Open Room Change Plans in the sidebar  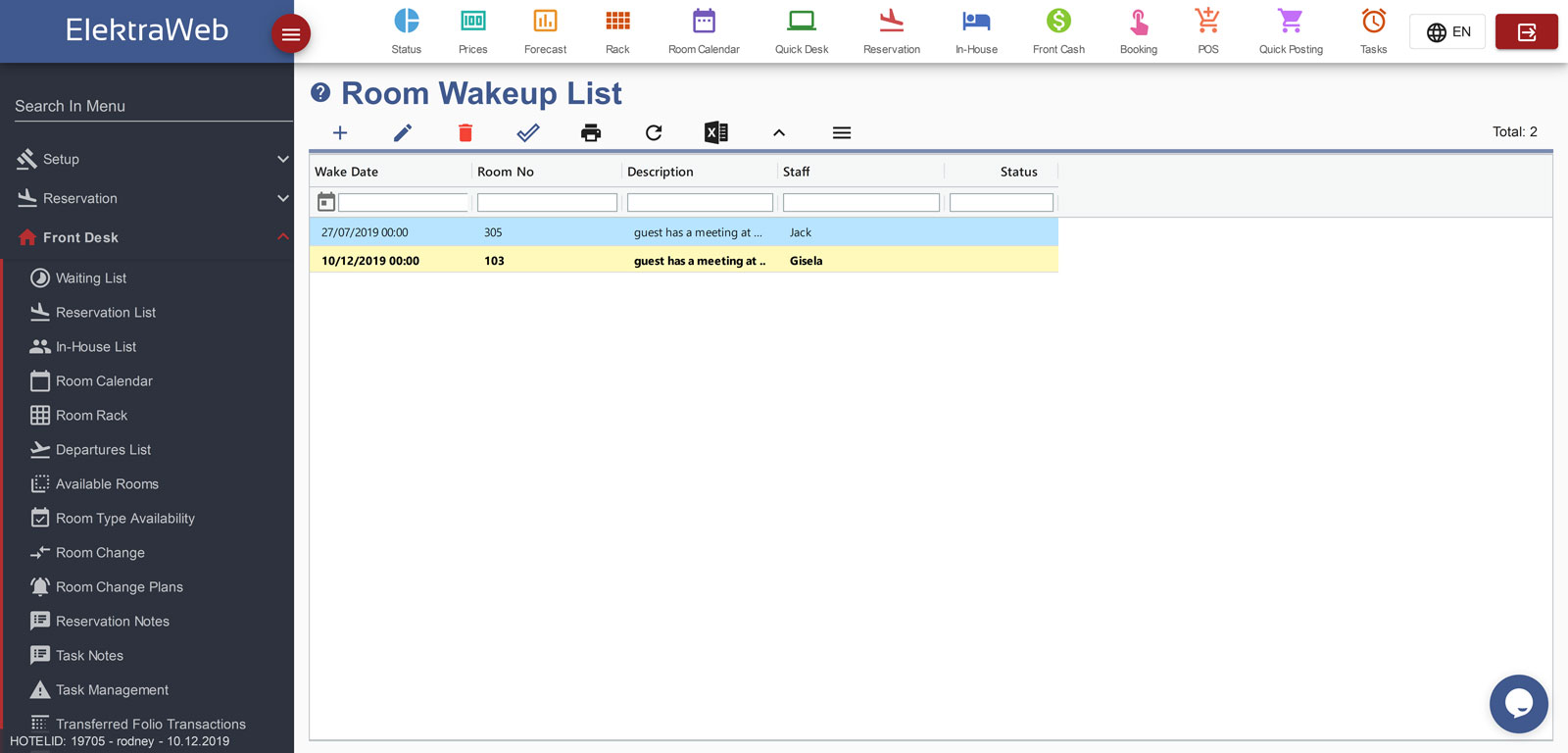(120, 587)
